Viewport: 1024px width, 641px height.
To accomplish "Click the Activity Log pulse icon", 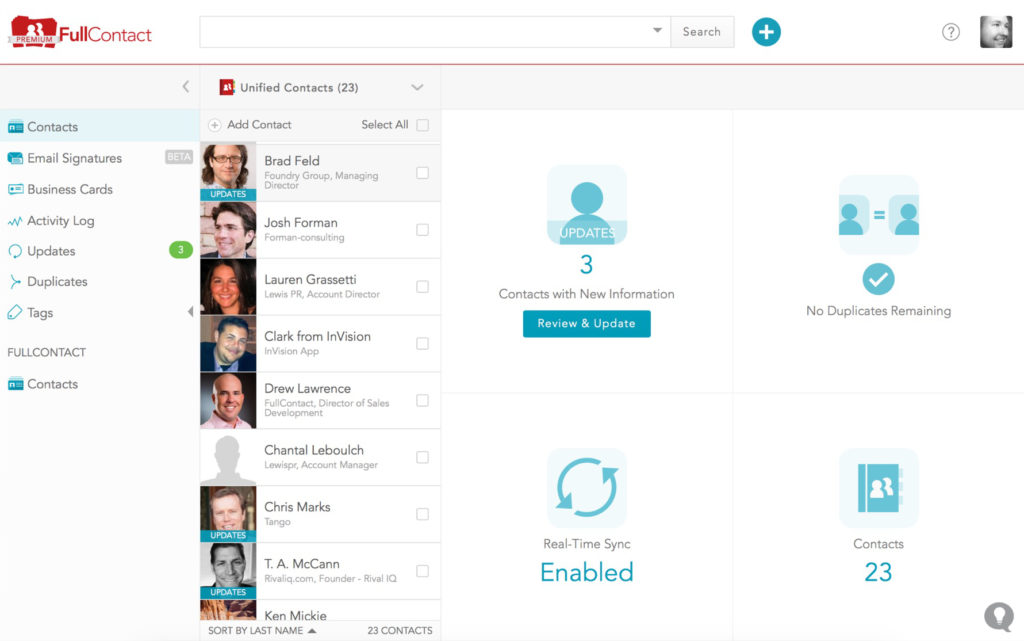I will [15, 221].
